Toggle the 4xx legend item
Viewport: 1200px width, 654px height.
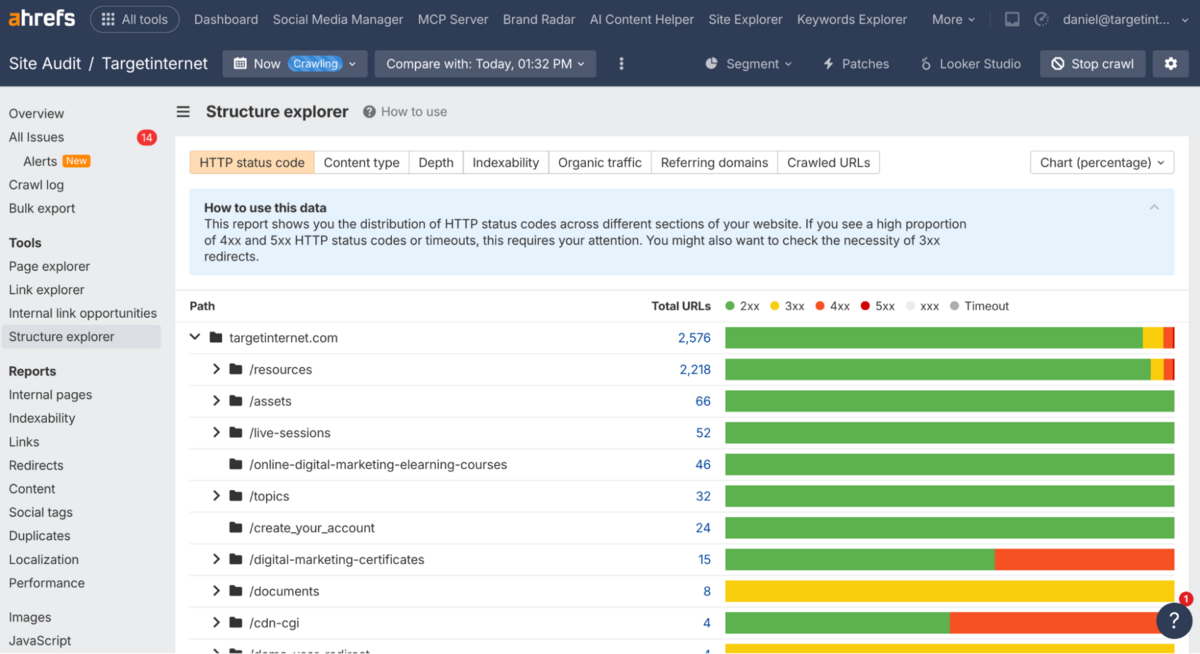[x=834, y=306]
